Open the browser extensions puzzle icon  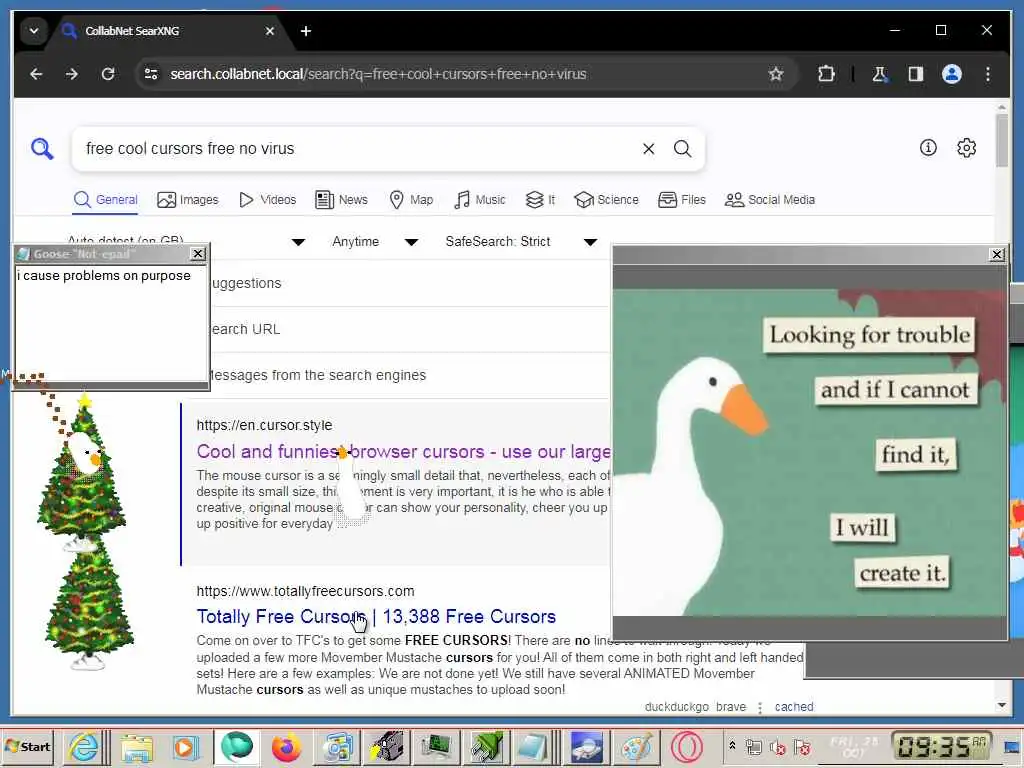pos(826,74)
